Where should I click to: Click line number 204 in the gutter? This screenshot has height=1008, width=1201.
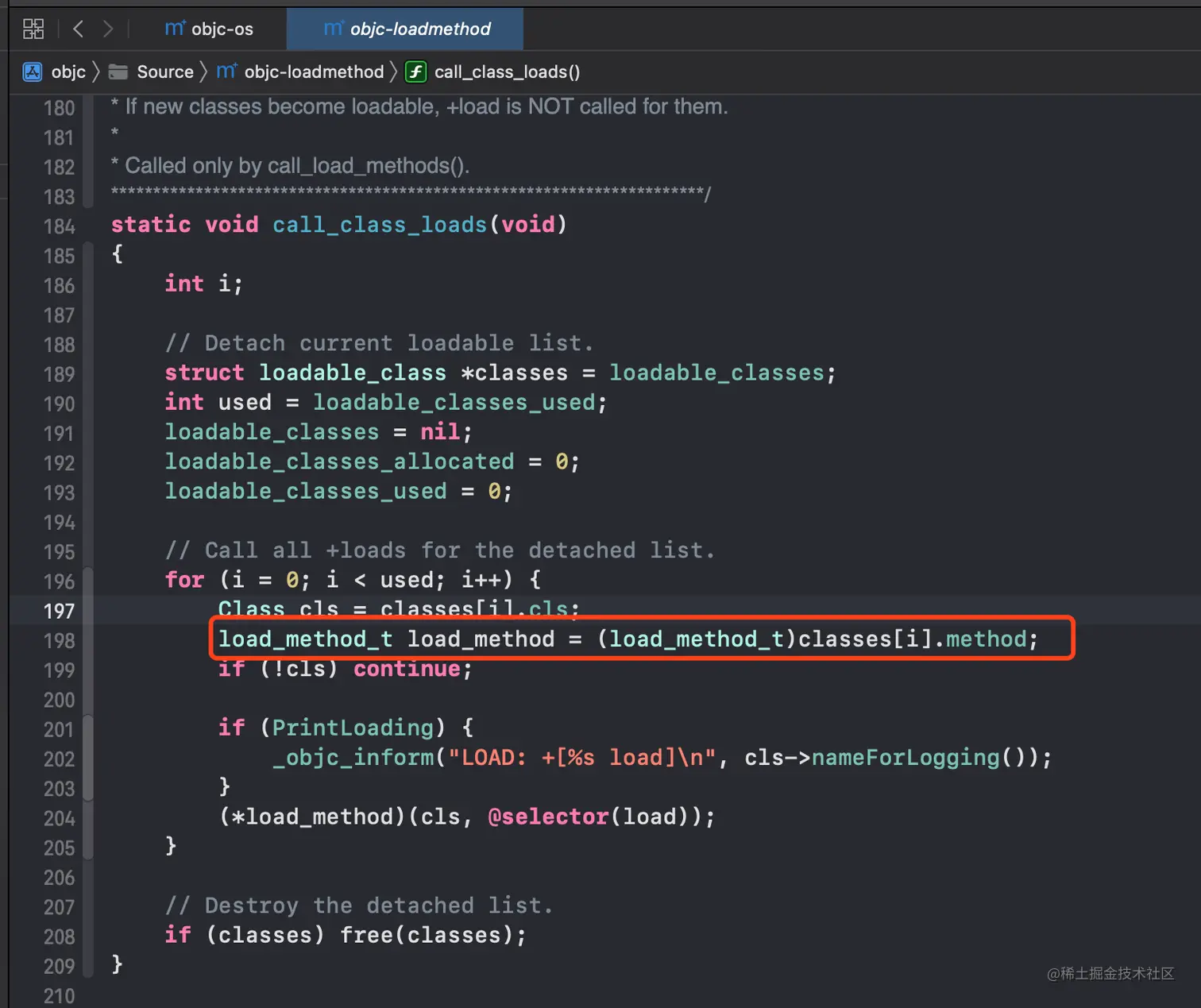(59, 819)
